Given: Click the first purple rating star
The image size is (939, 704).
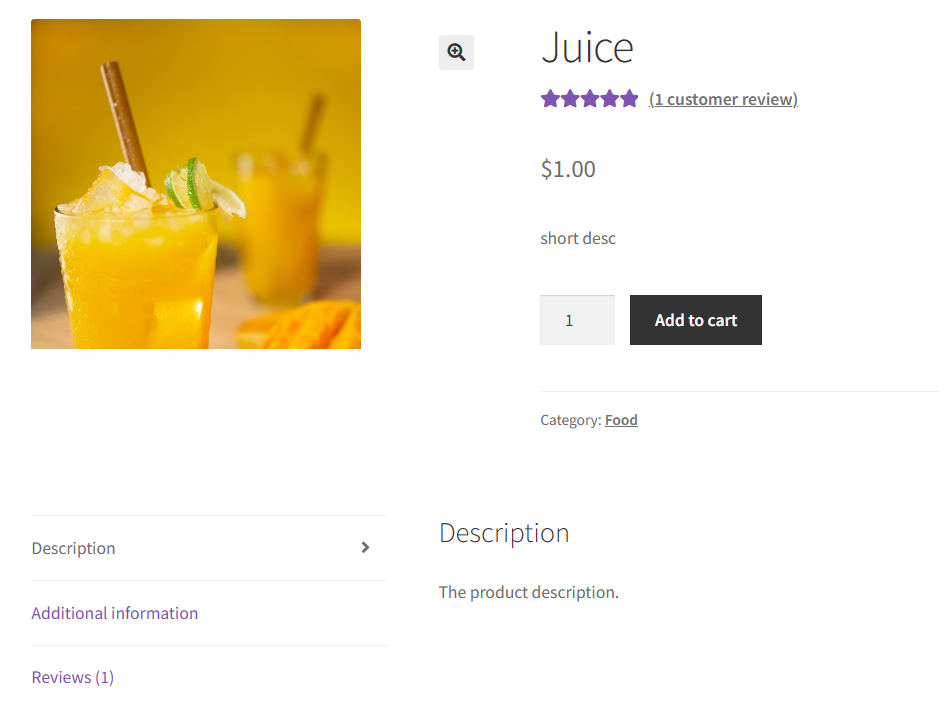Looking at the screenshot, I should tap(550, 98).
